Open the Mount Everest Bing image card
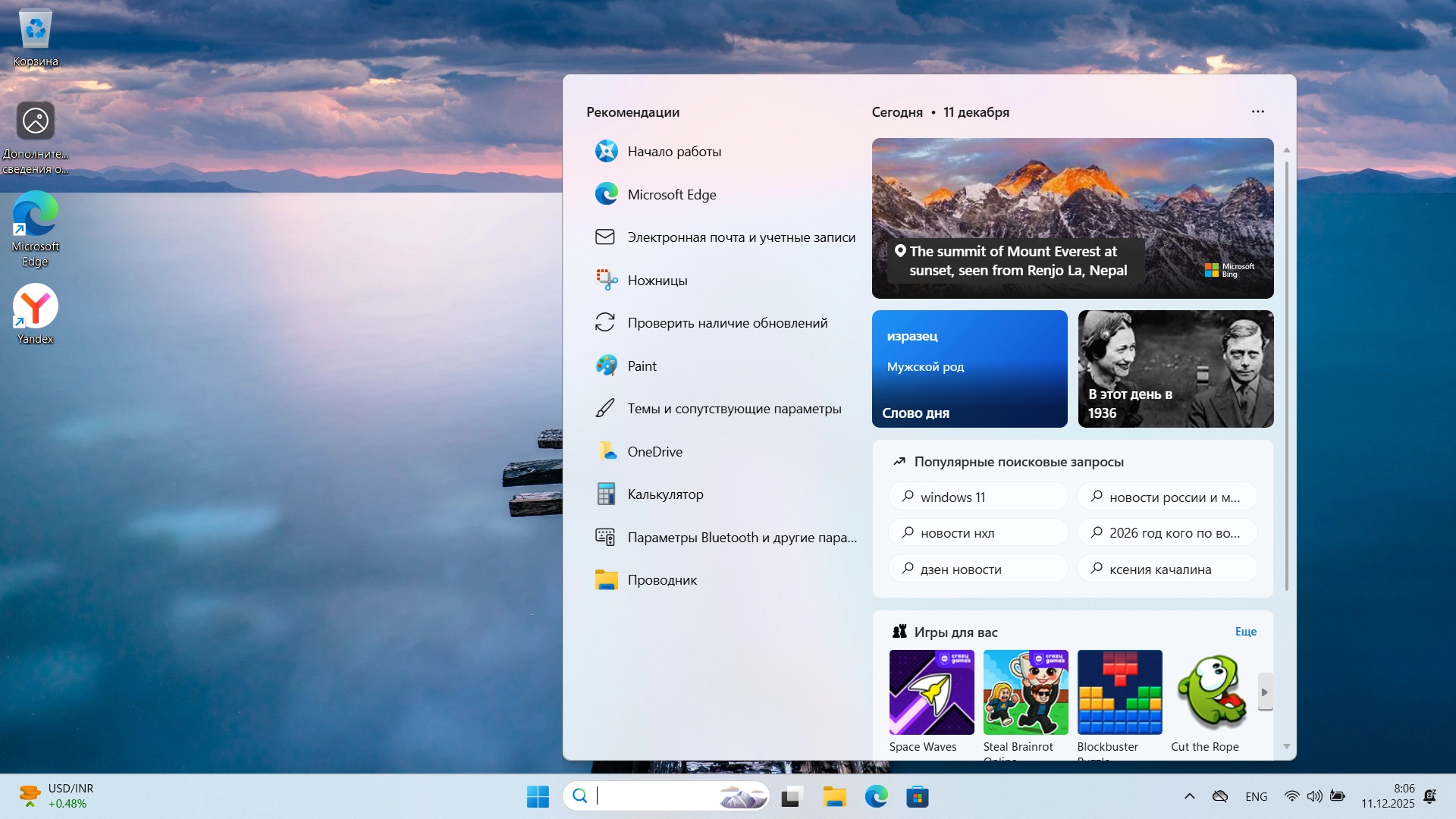 click(1072, 218)
